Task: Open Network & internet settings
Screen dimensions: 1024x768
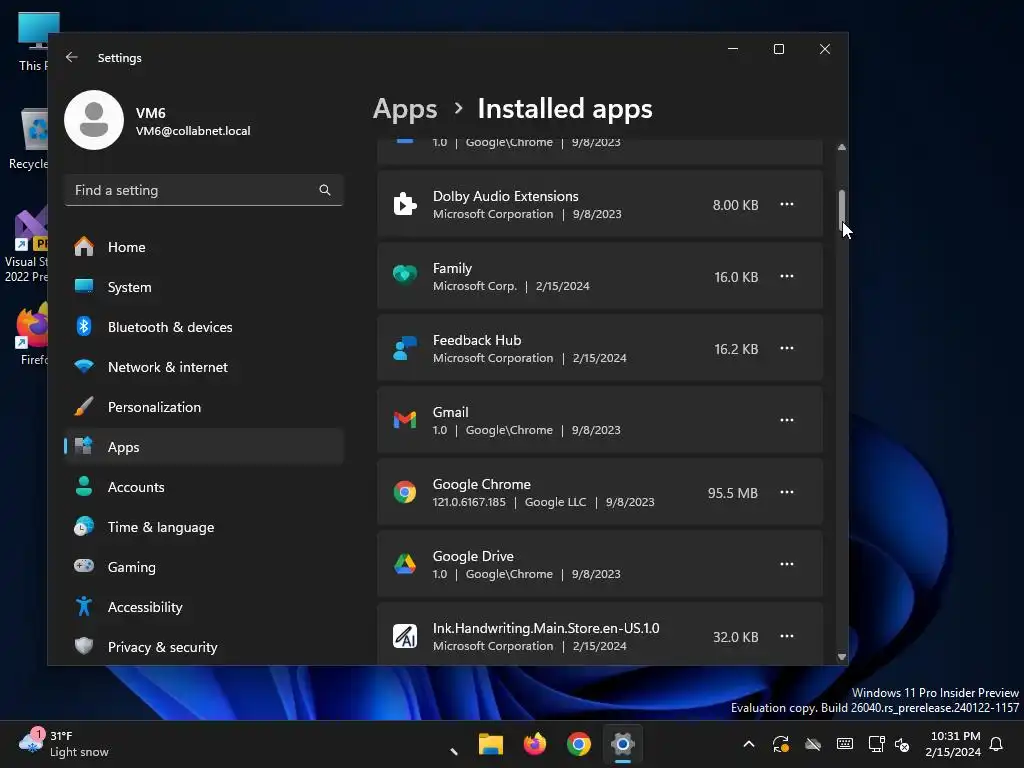Action: pos(204,367)
